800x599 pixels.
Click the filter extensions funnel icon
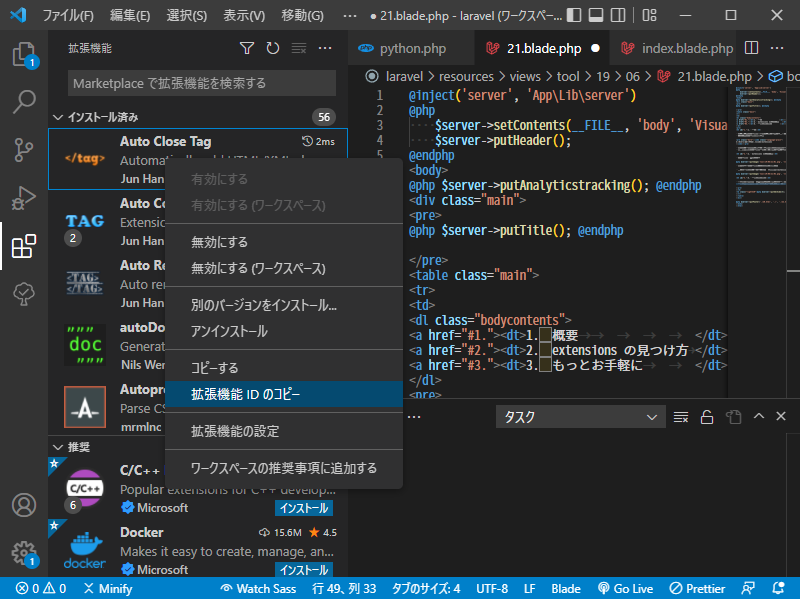pyautogui.click(x=247, y=48)
